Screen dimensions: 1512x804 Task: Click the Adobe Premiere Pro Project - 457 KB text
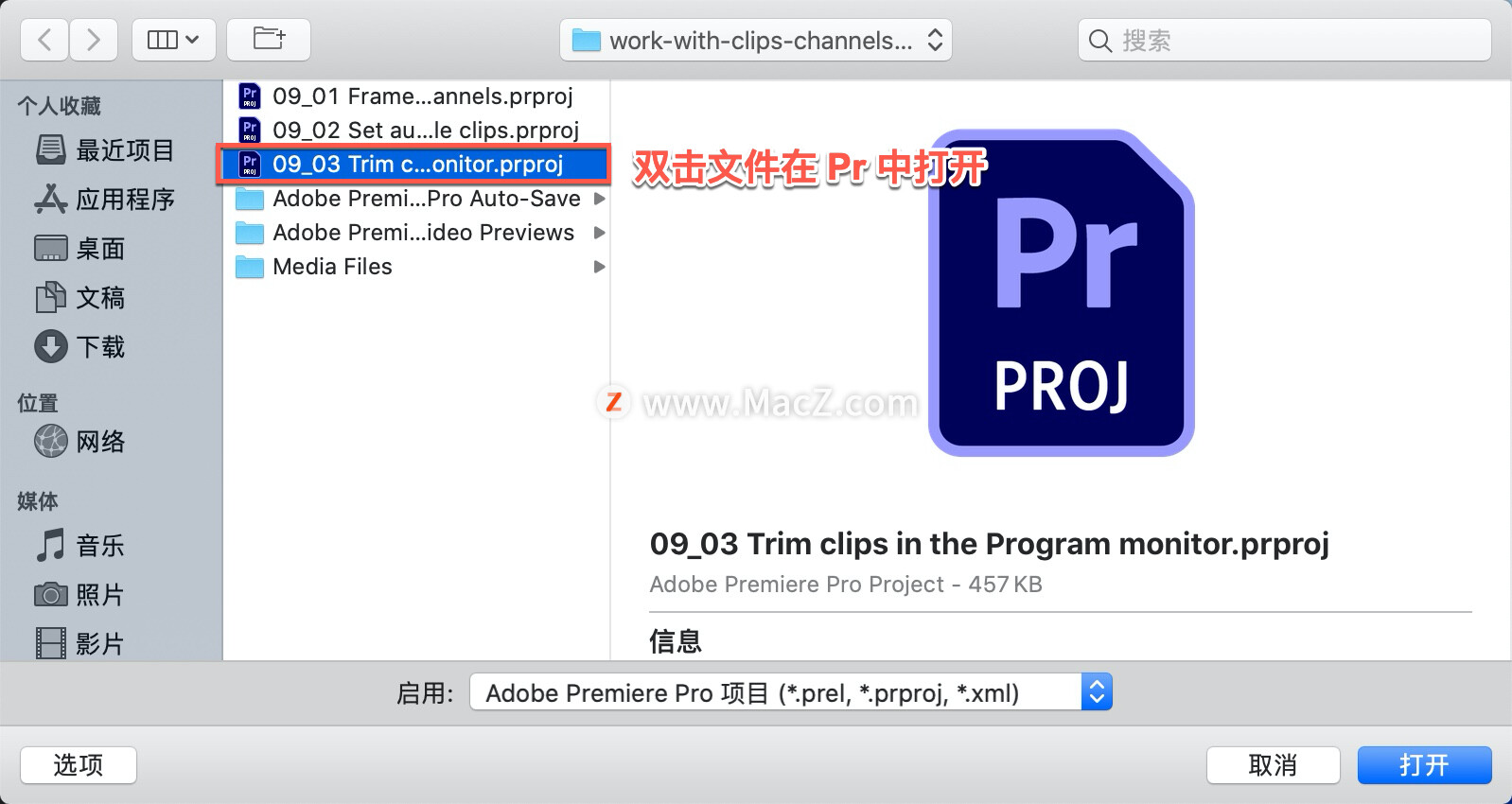(846, 585)
